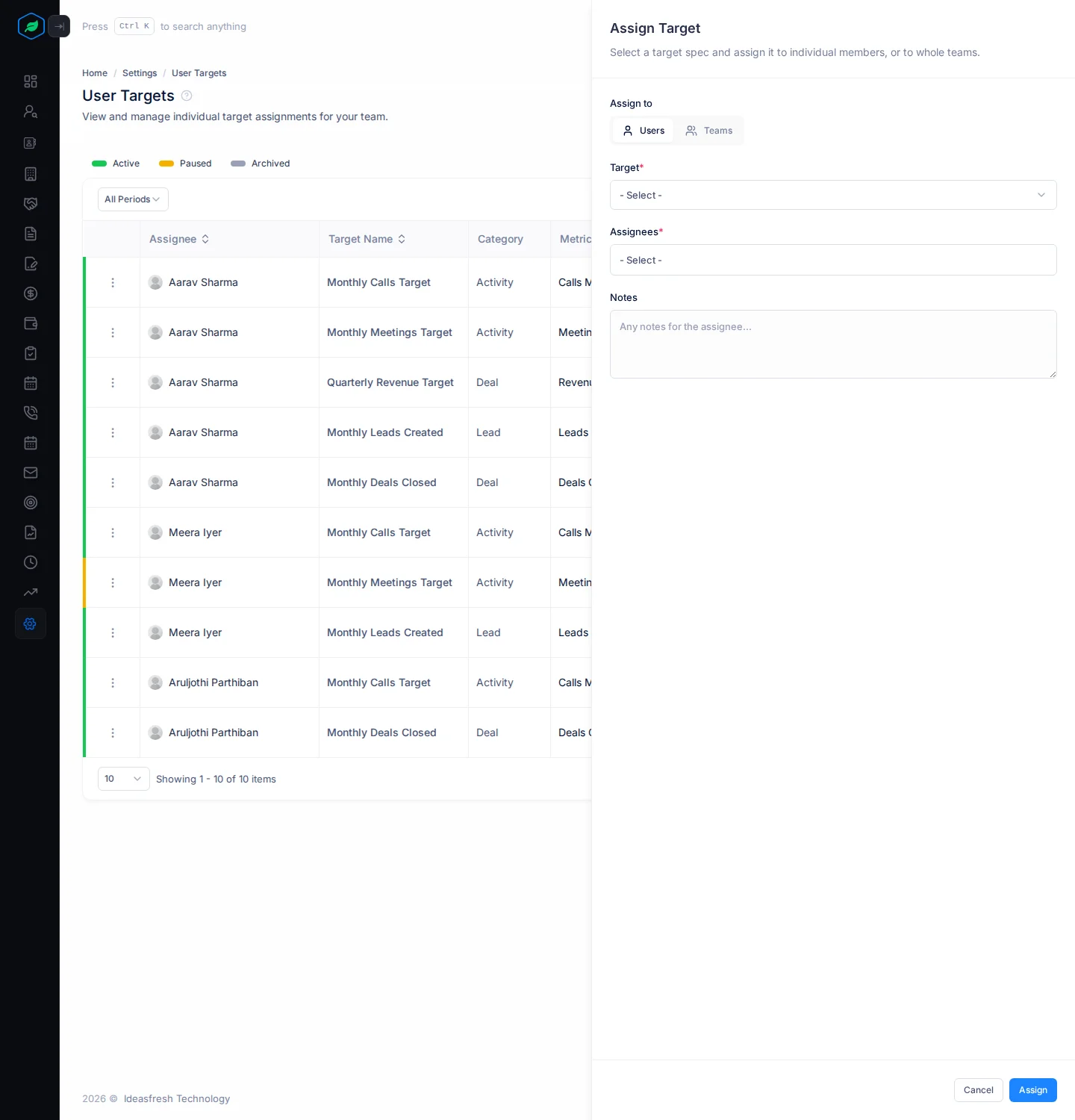Open the settings gear icon in sidebar

coord(31,623)
